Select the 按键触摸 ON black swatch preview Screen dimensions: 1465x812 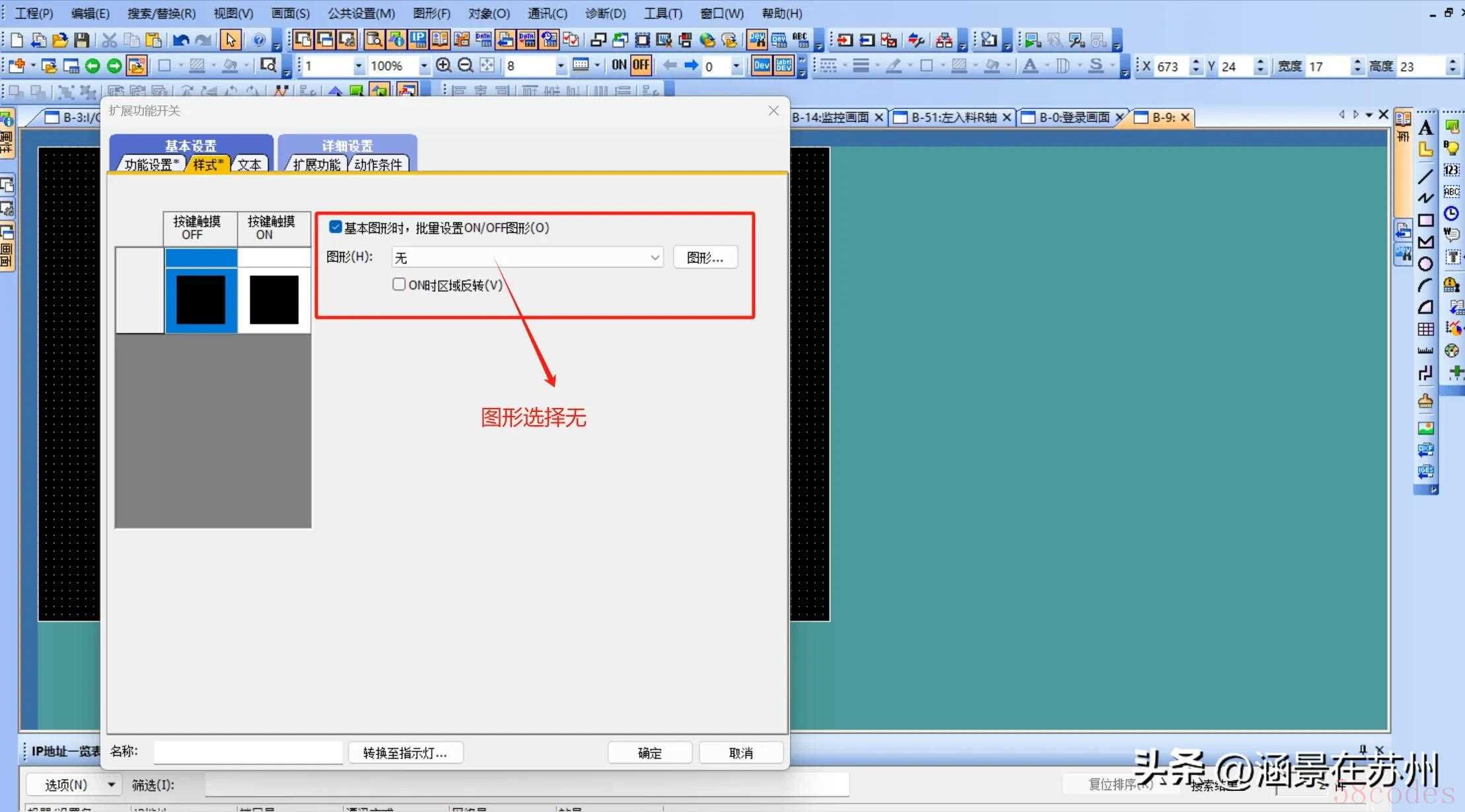[x=274, y=300]
